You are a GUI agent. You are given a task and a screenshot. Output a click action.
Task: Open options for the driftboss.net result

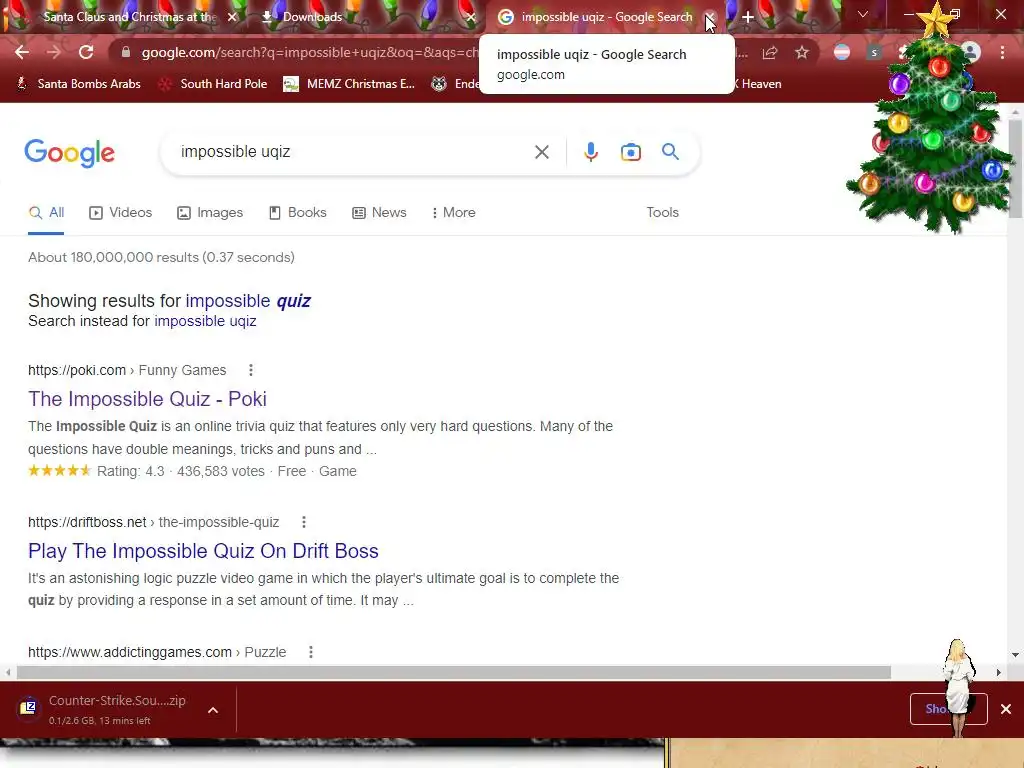coord(304,522)
